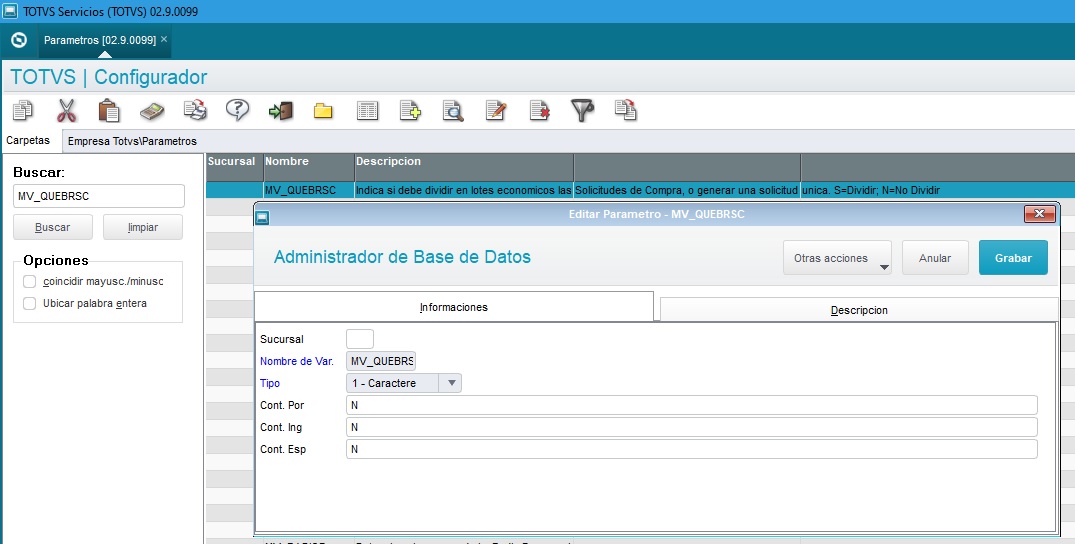
Task: Select the MV_QUEBRSC cell in the table
Action: pos(309,190)
